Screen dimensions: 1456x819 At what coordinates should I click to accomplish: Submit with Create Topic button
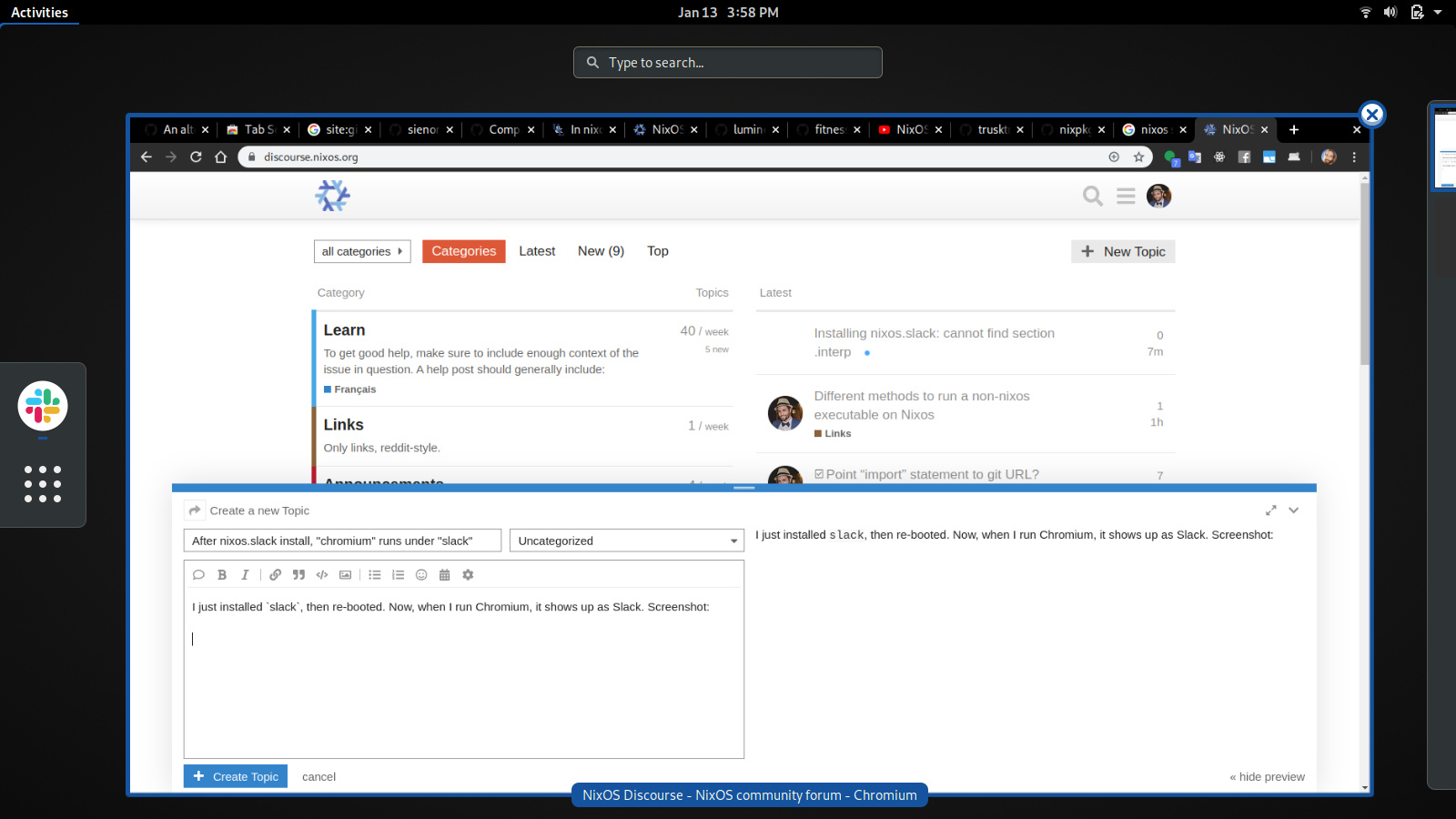[236, 776]
